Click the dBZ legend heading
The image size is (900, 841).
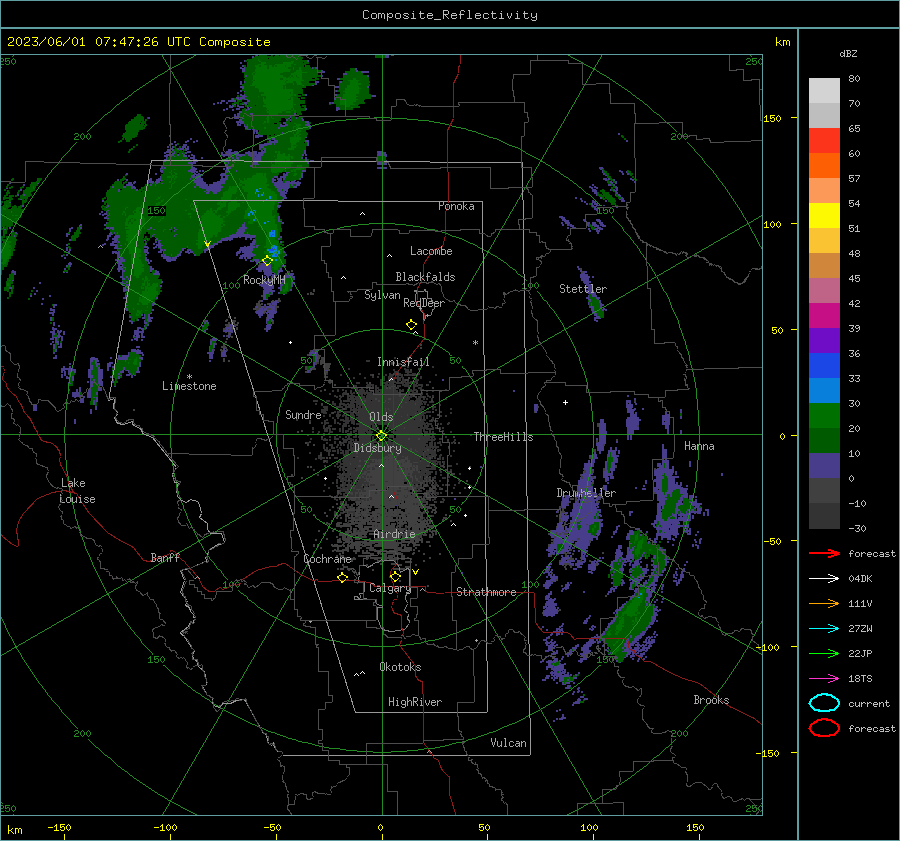pos(848,53)
